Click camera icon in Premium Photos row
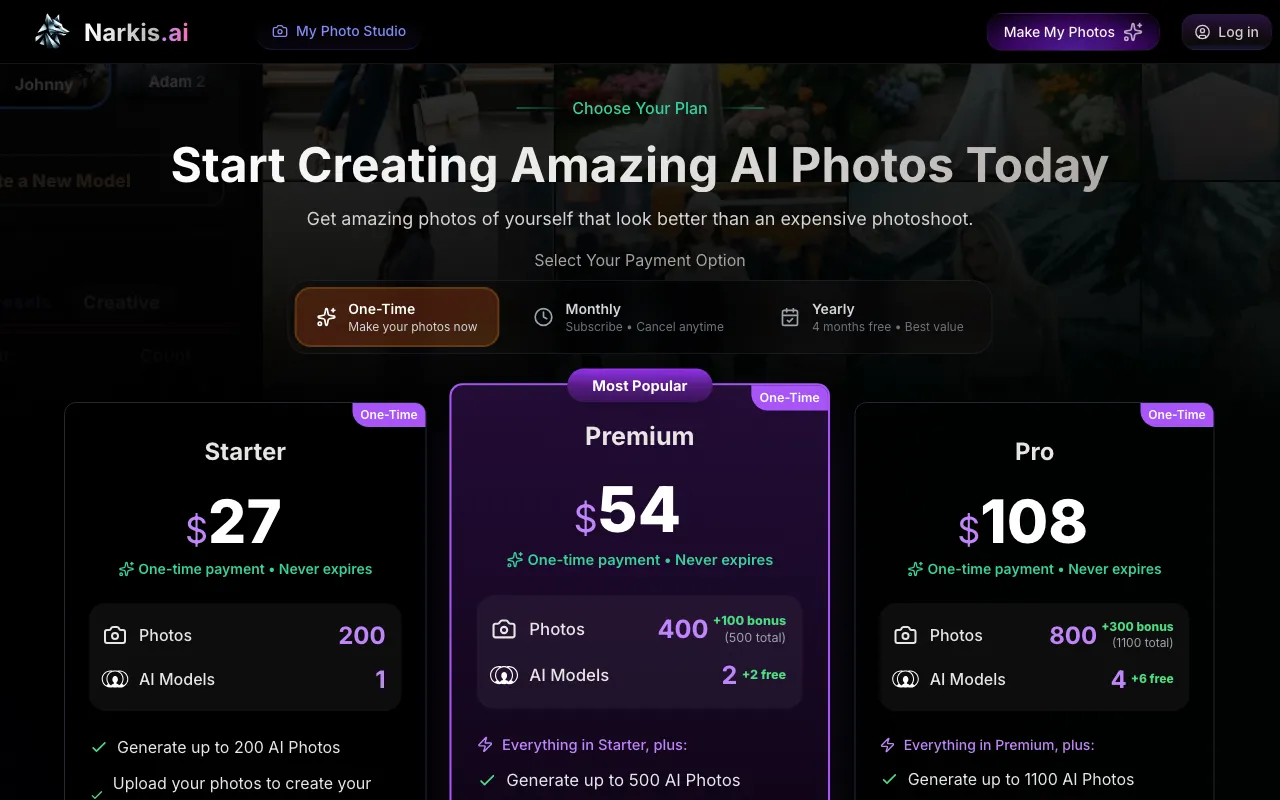 coord(504,629)
